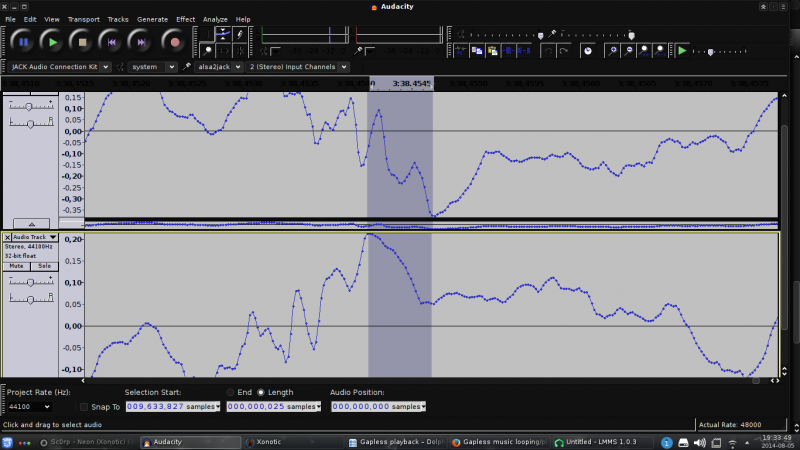Click the lower track's gain slider
This screenshot has width=800, height=450.
click(x=32, y=282)
